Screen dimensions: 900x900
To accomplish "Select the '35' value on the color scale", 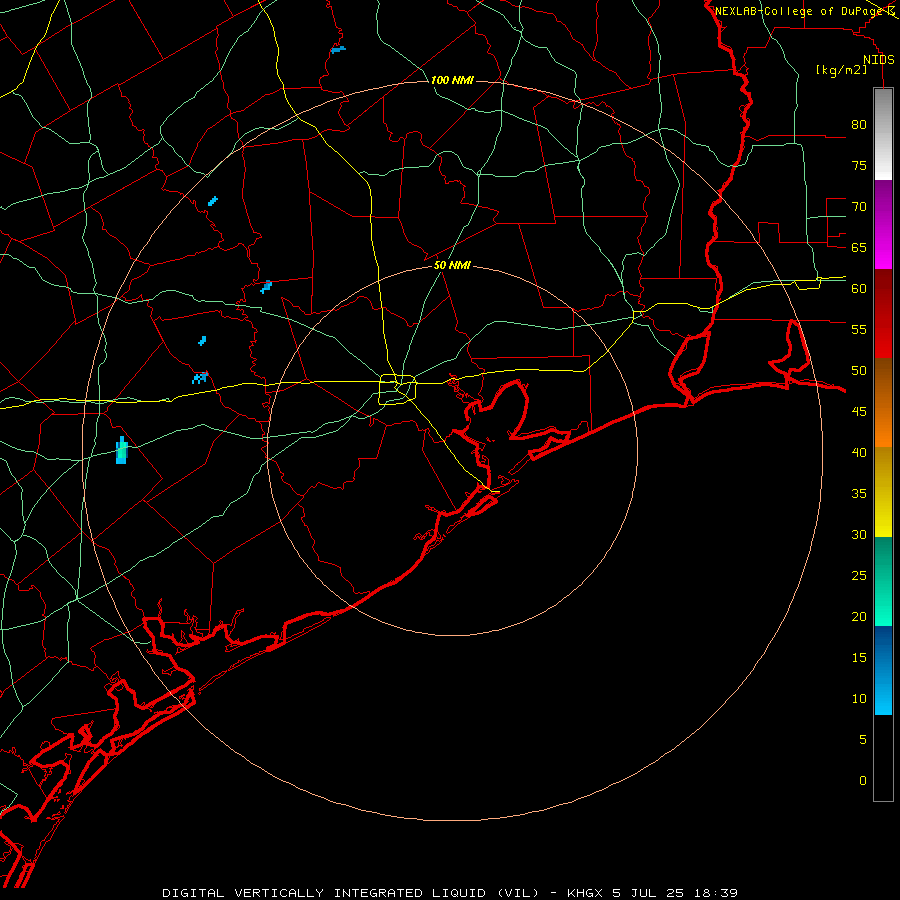I will (x=859, y=494).
